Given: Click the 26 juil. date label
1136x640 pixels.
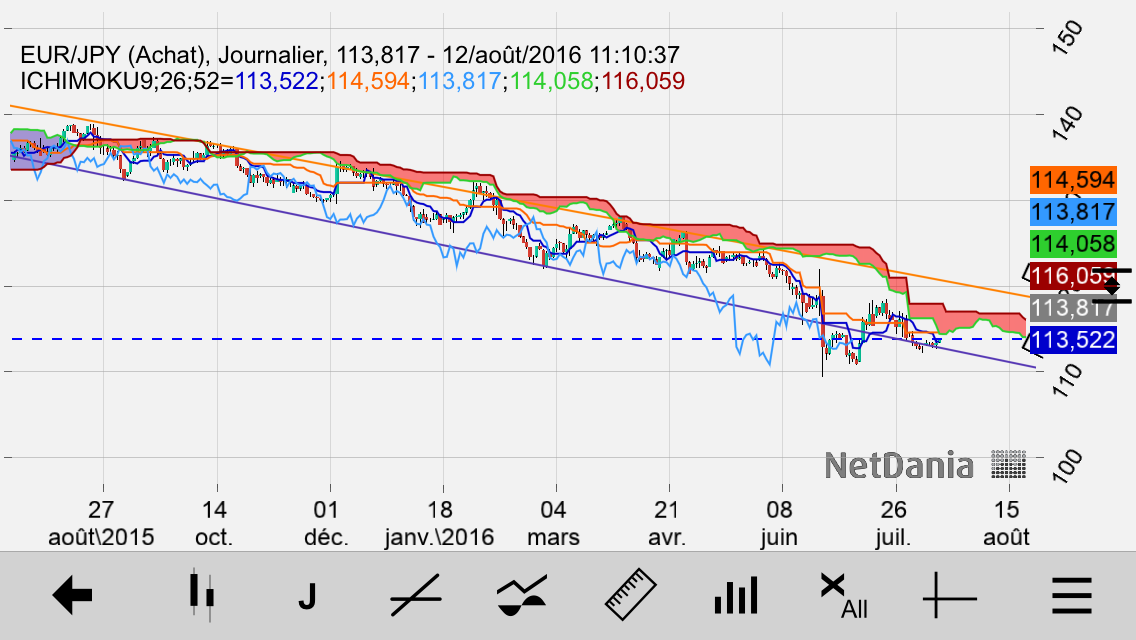Looking at the screenshot, I should (893, 523).
